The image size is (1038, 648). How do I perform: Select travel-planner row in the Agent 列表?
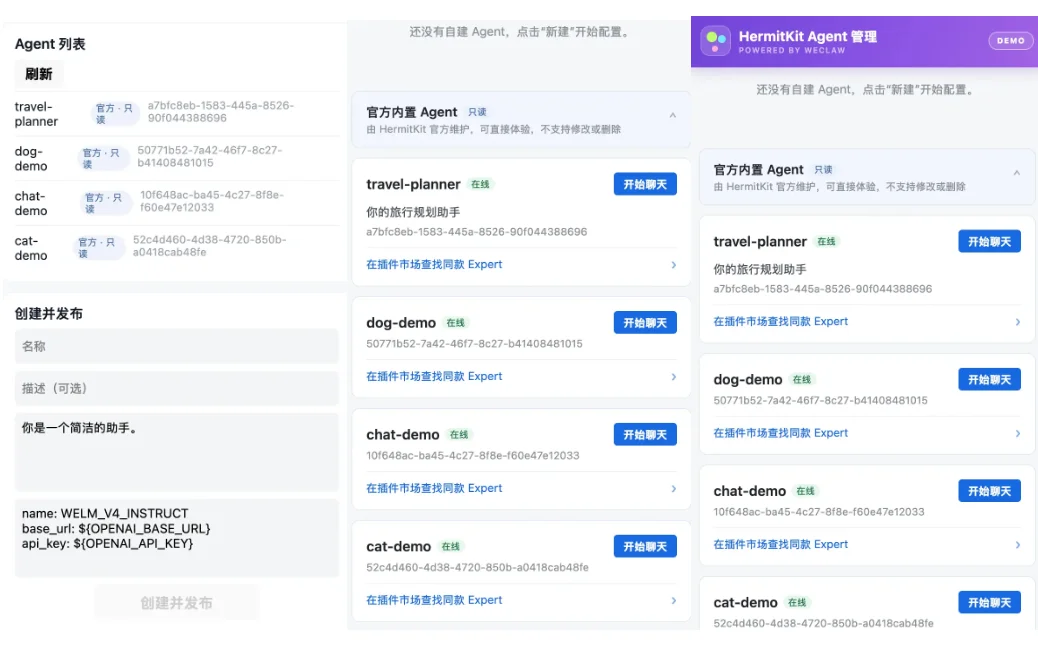click(177, 114)
